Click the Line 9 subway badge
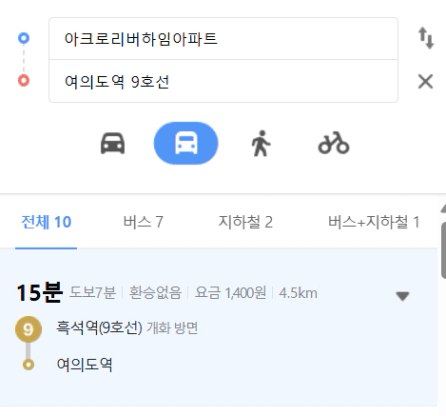 tap(28, 329)
